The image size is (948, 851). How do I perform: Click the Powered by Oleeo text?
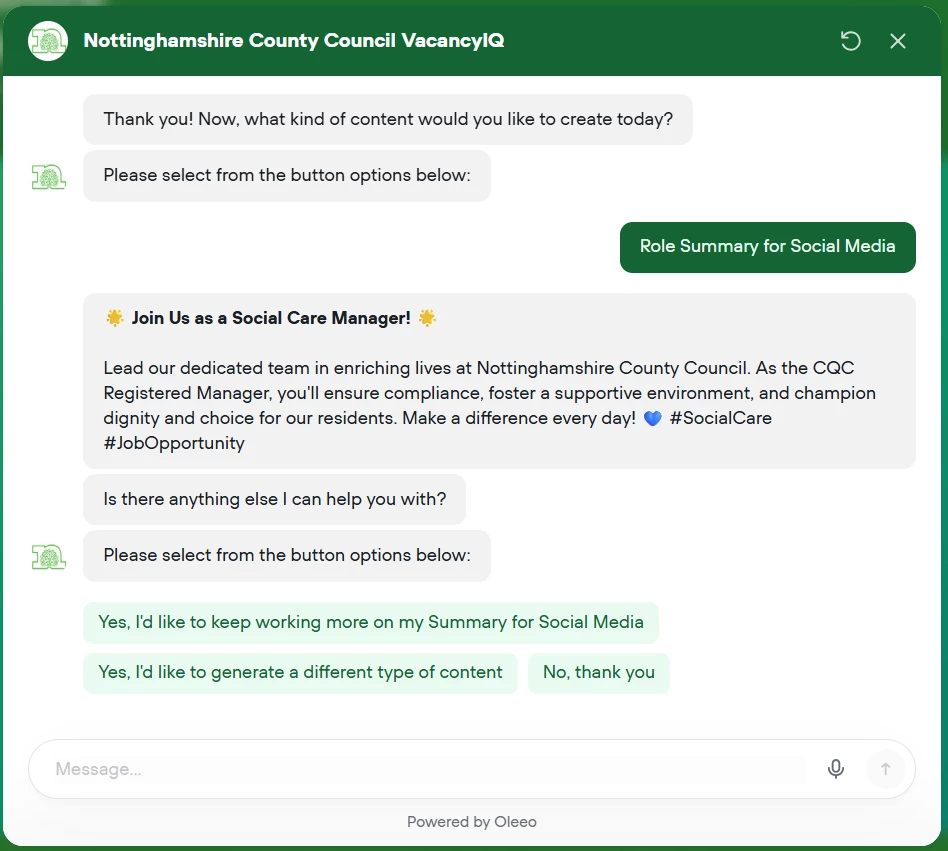[x=472, y=821]
